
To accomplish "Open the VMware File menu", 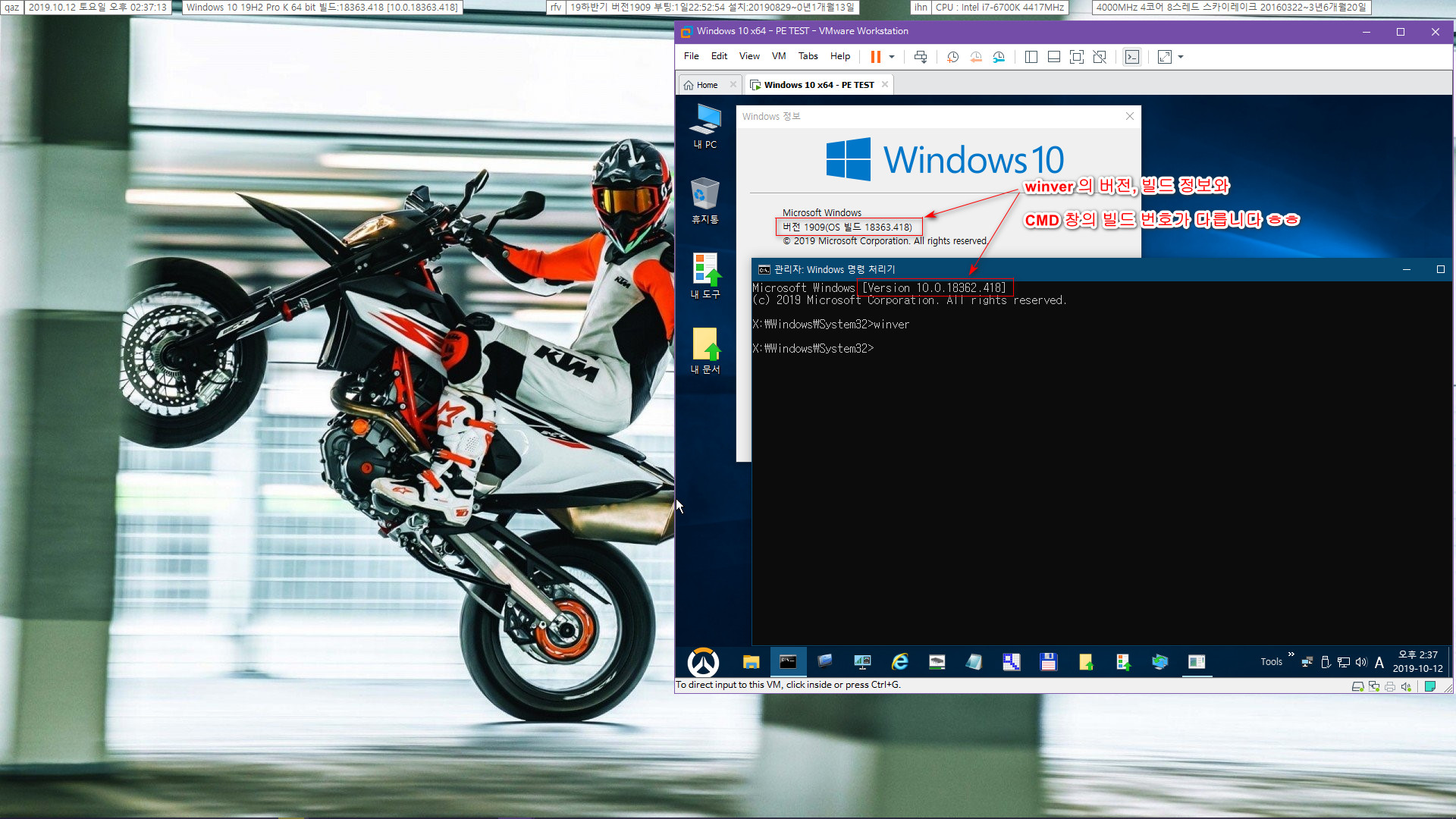I will pyautogui.click(x=692, y=56).
